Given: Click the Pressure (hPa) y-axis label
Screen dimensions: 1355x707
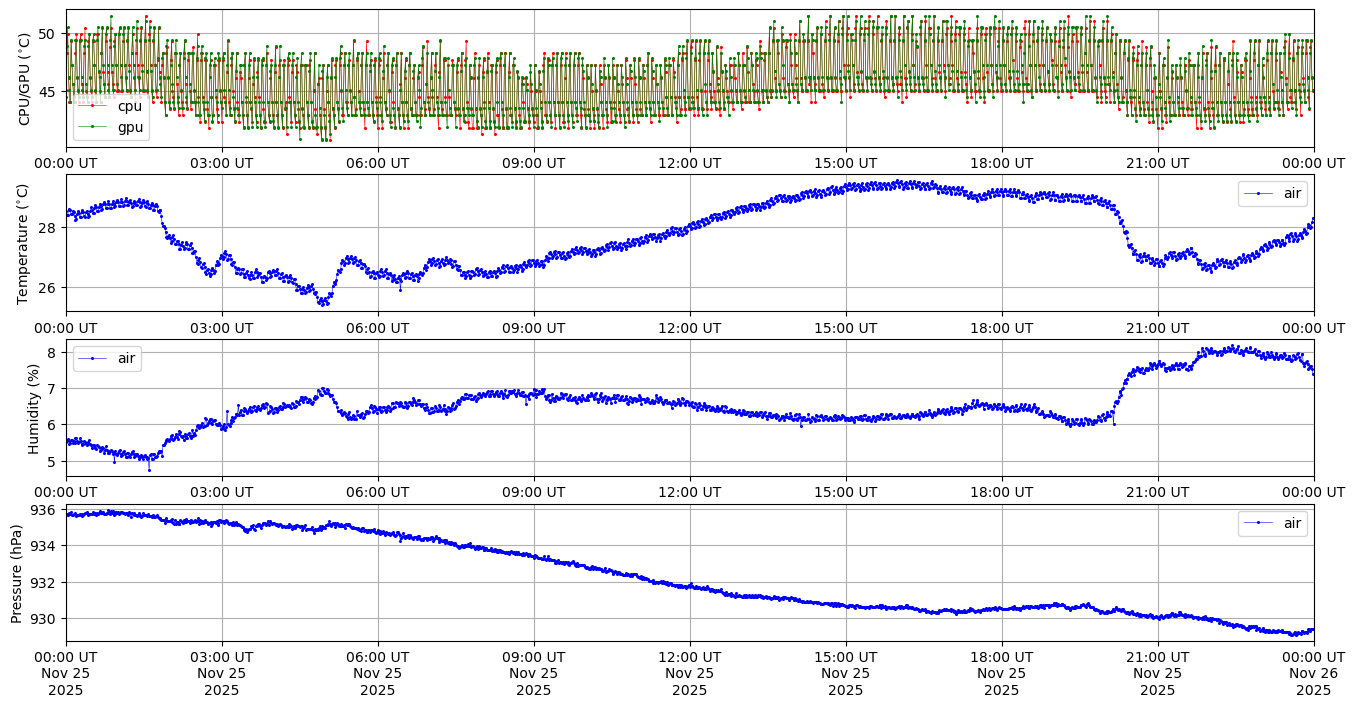Looking at the screenshot, I should 17,573.
